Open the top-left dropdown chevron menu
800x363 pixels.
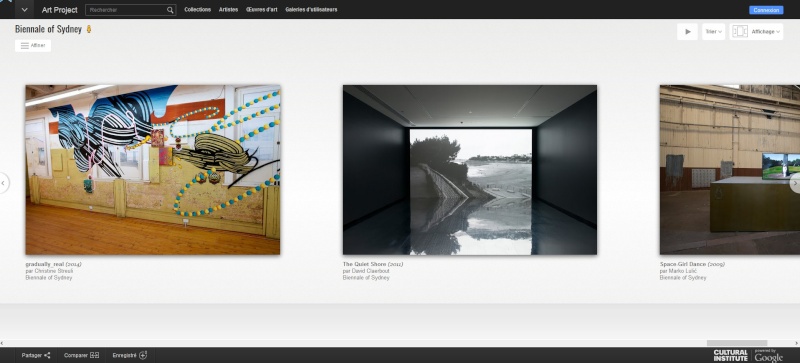click(24, 9)
